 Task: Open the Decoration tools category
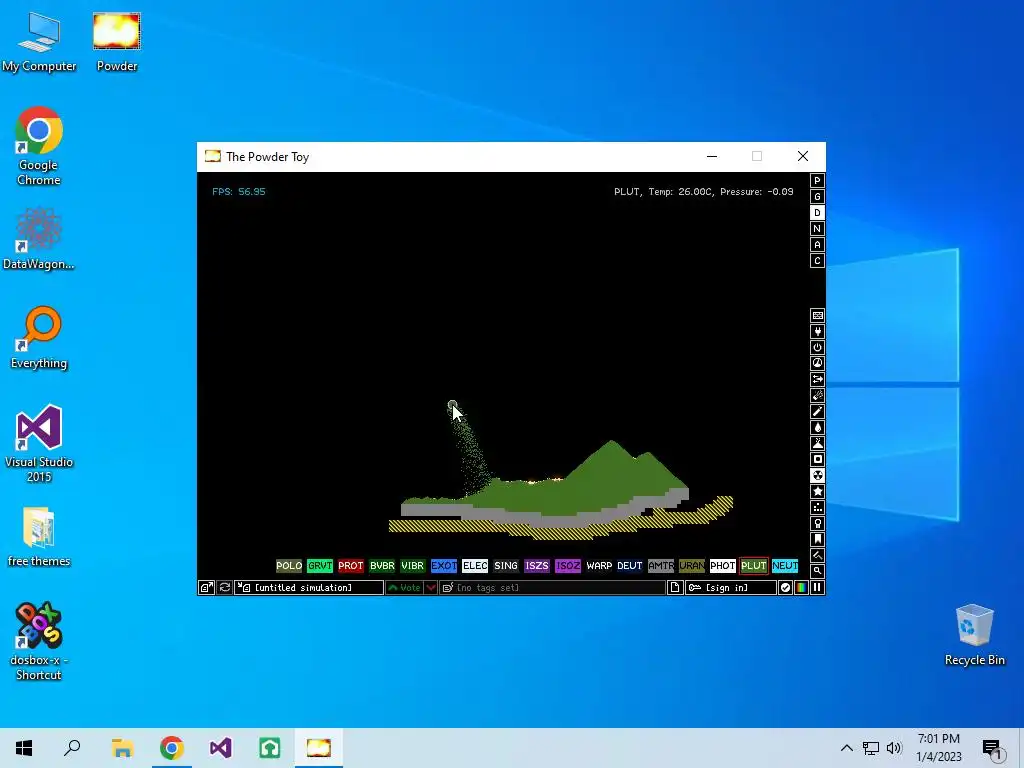tap(817, 555)
